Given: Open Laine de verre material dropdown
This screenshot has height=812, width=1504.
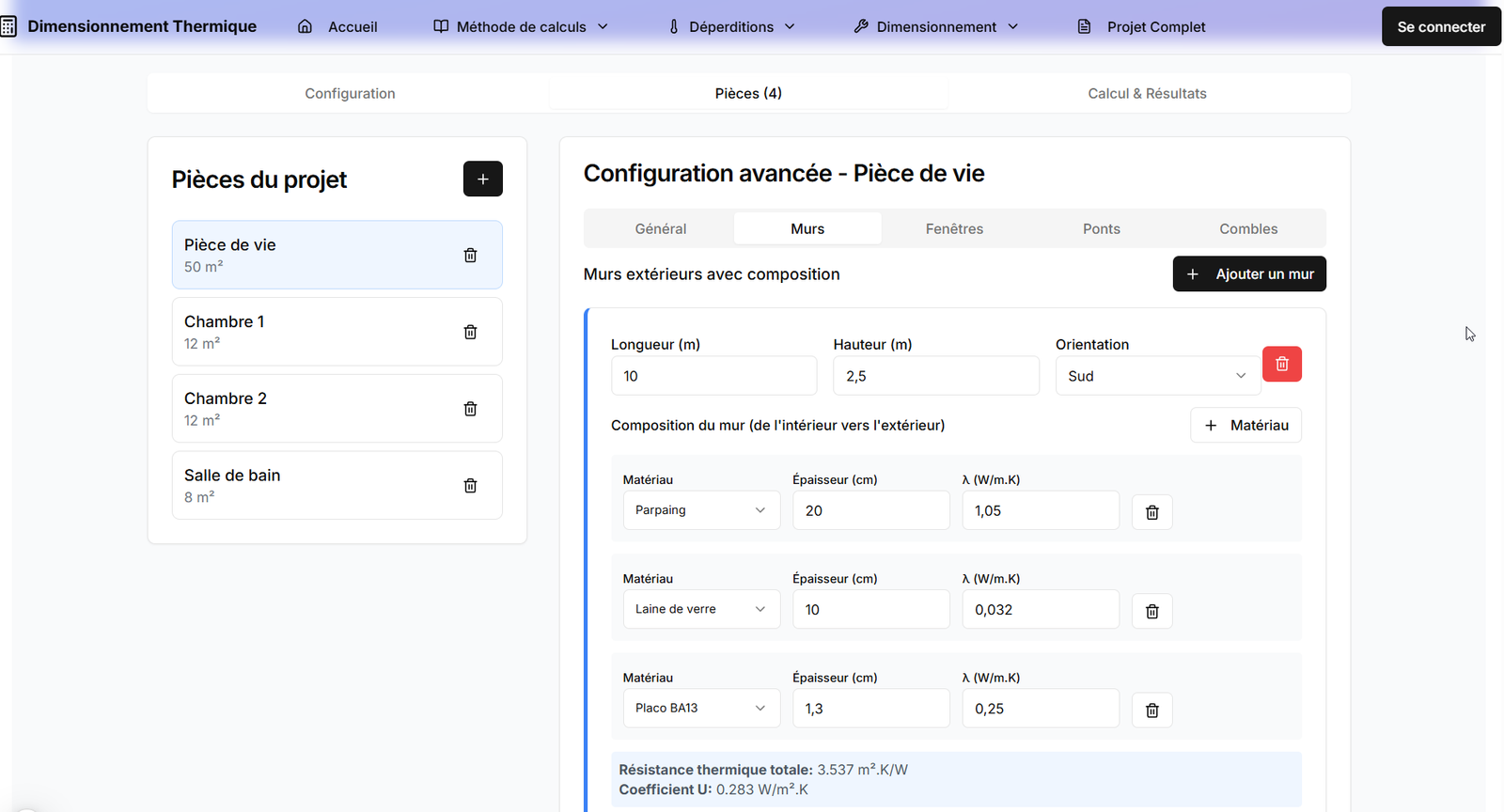Looking at the screenshot, I should point(701,609).
